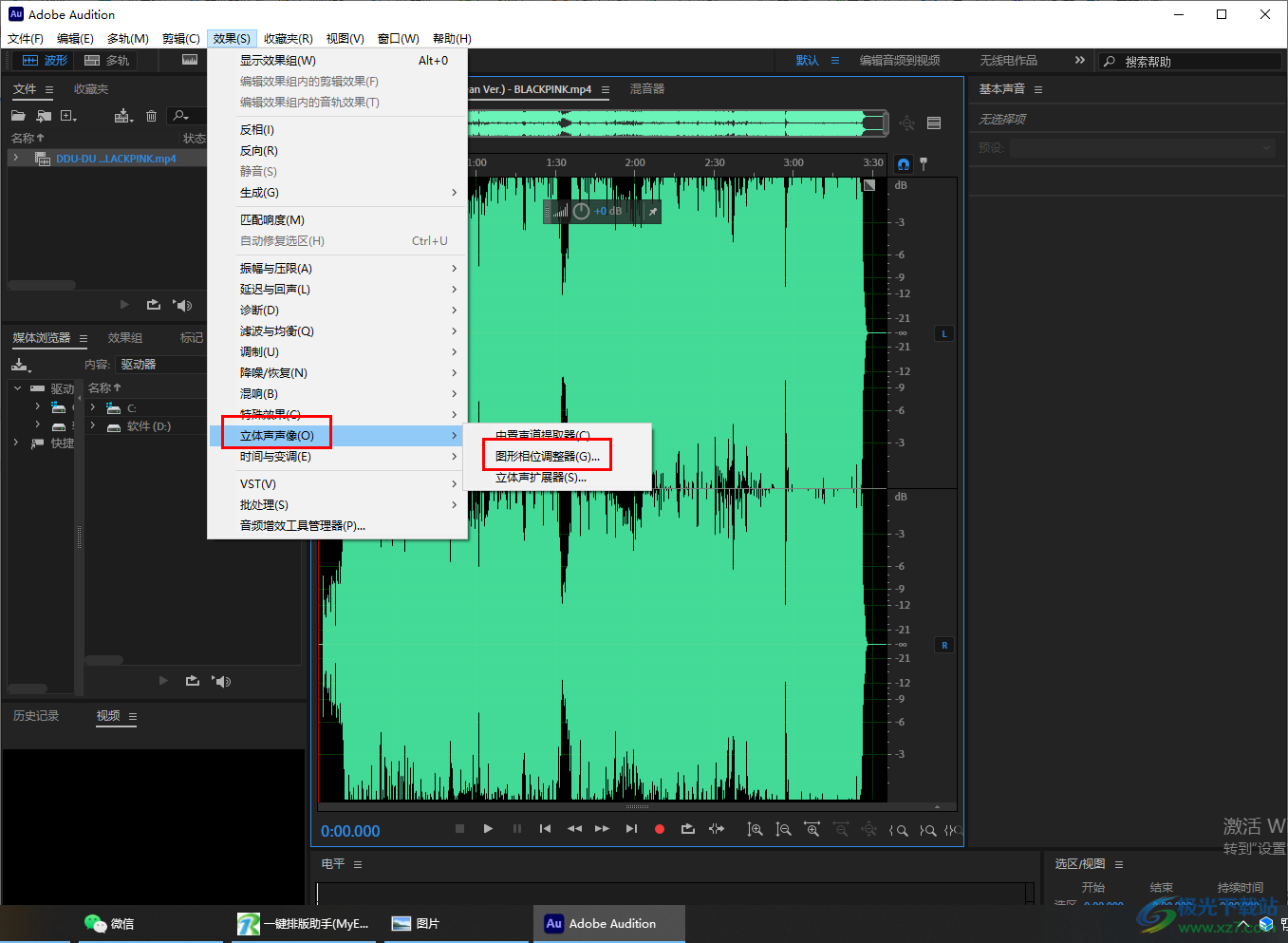This screenshot has height=943, width=1288.
Task: Toggle loop playback in transport
Action: (x=688, y=829)
